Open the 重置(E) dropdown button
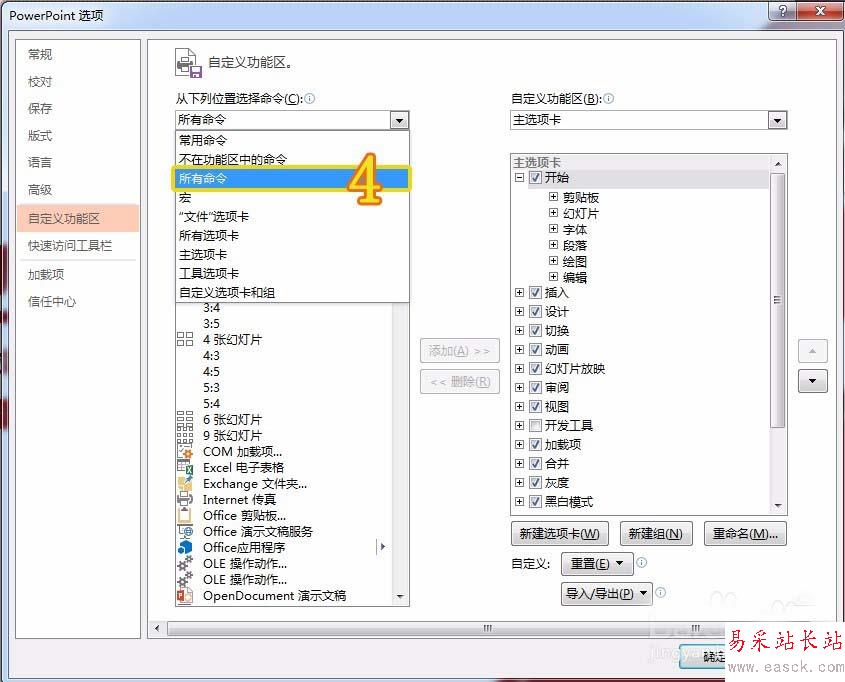This screenshot has height=682, width=845. [597, 563]
